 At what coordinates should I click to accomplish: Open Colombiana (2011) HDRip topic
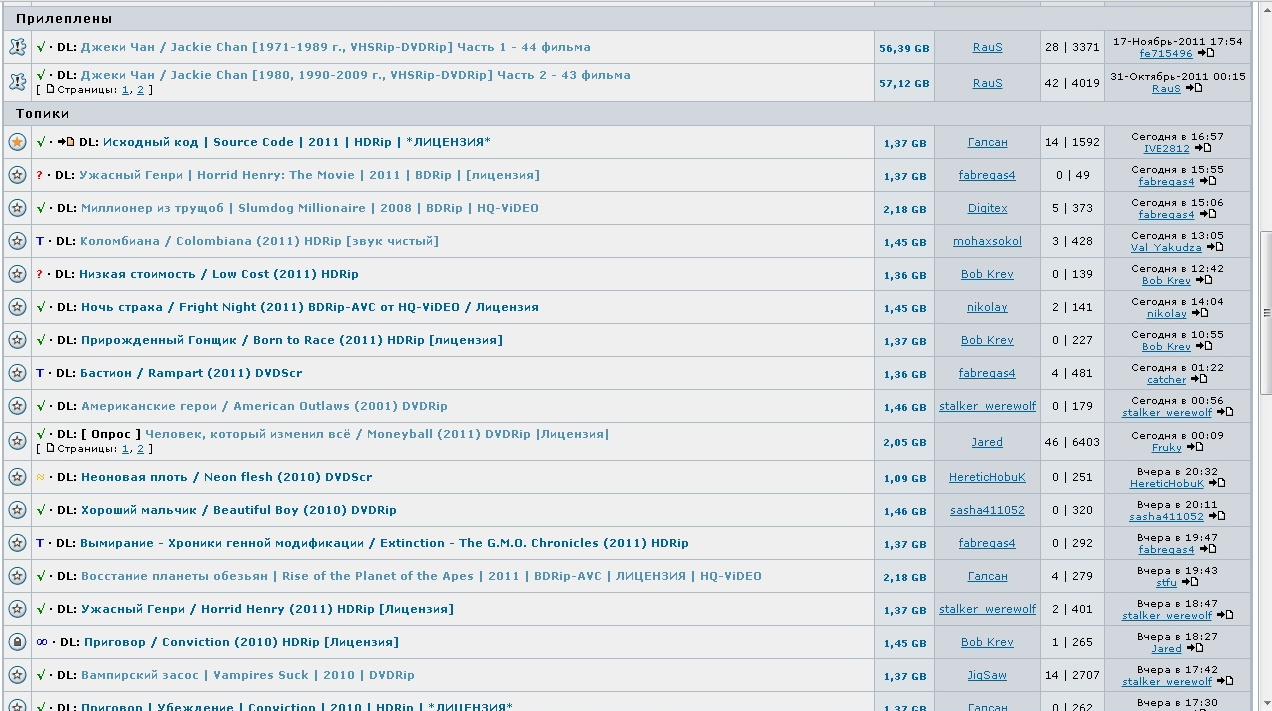(x=259, y=241)
